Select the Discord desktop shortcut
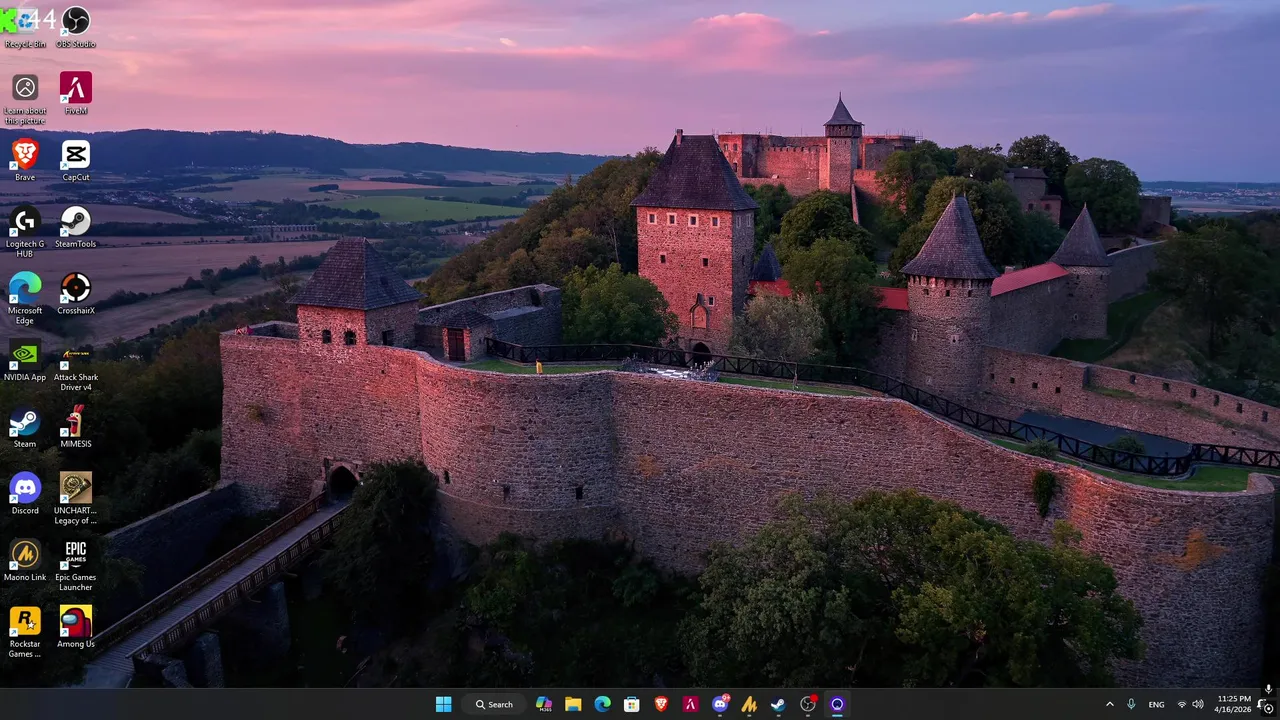Image resolution: width=1280 pixels, height=720 pixels. coord(25,494)
